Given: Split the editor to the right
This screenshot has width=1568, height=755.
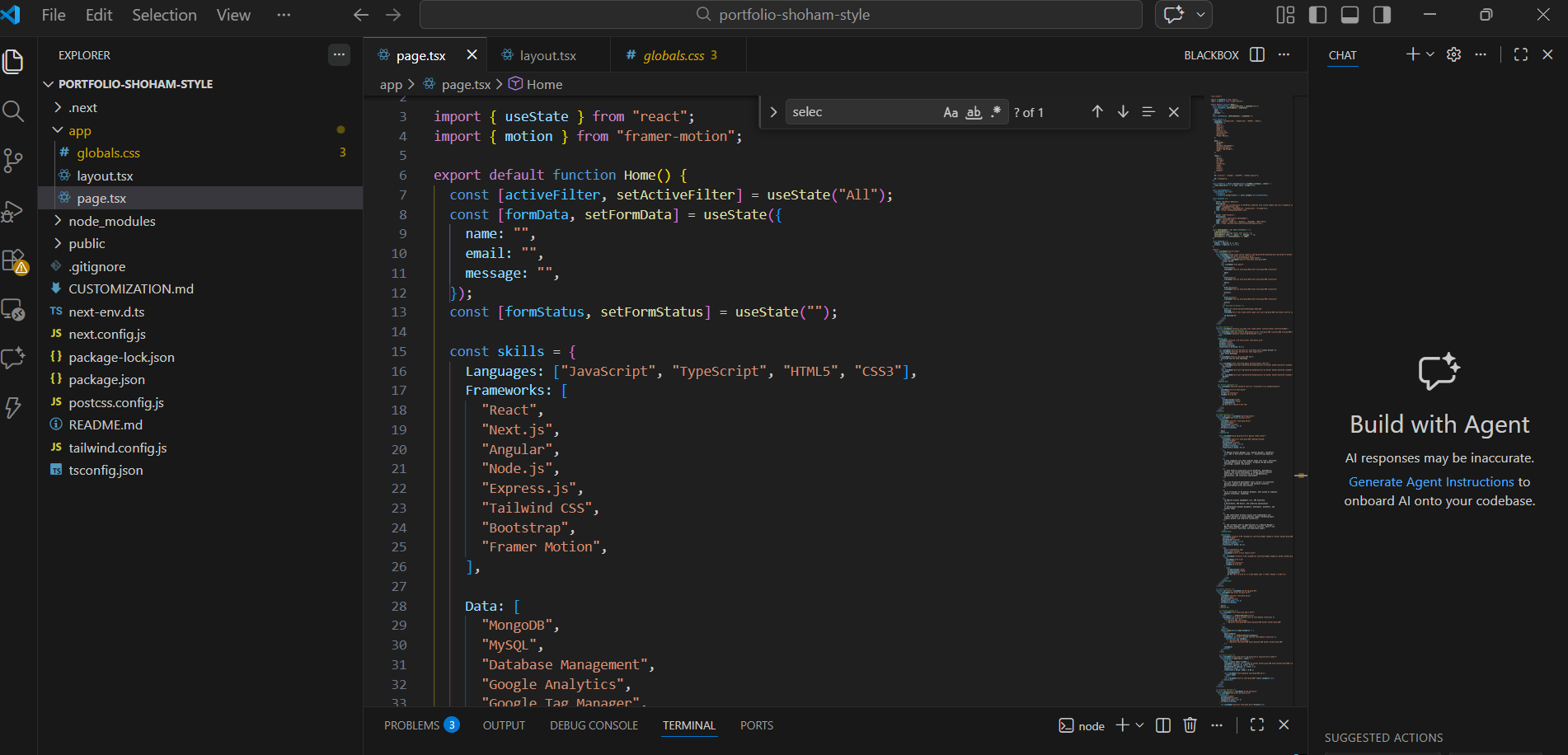Looking at the screenshot, I should click(x=1256, y=54).
